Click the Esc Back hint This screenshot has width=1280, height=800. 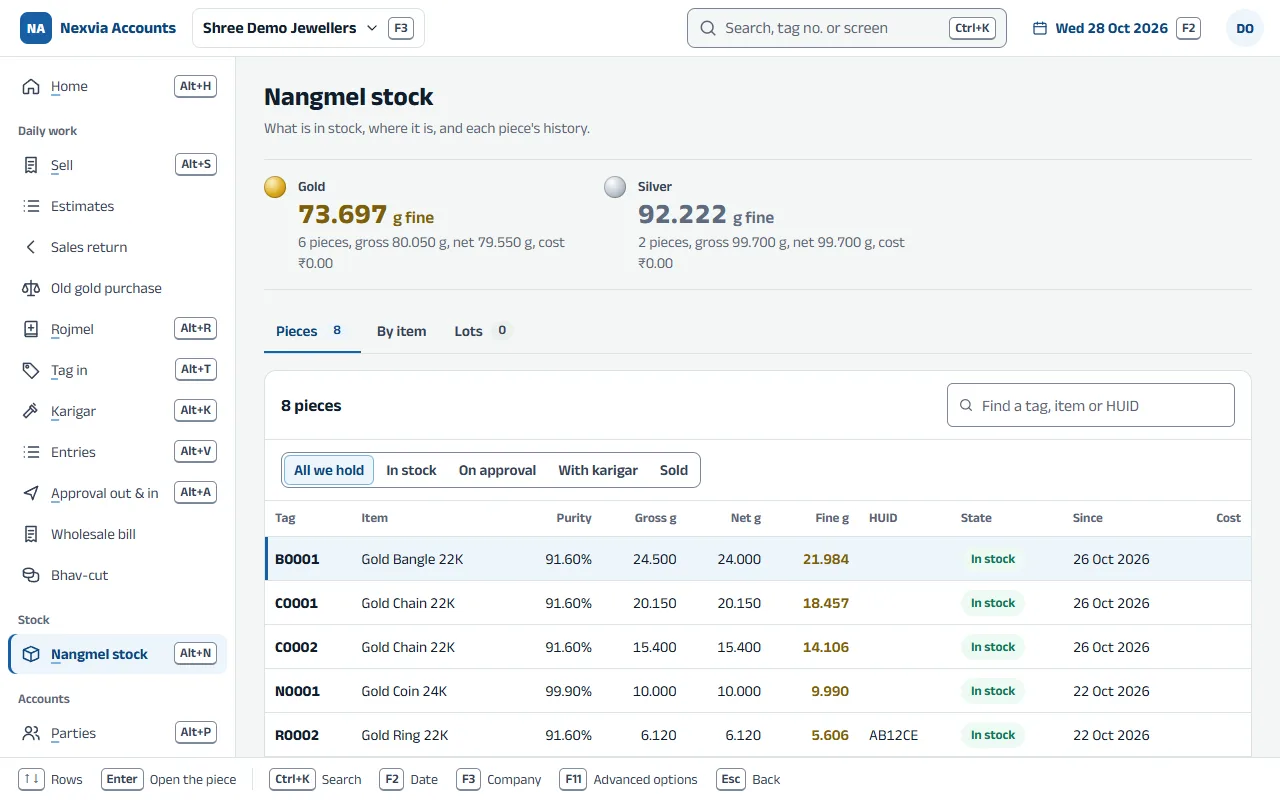point(748,779)
